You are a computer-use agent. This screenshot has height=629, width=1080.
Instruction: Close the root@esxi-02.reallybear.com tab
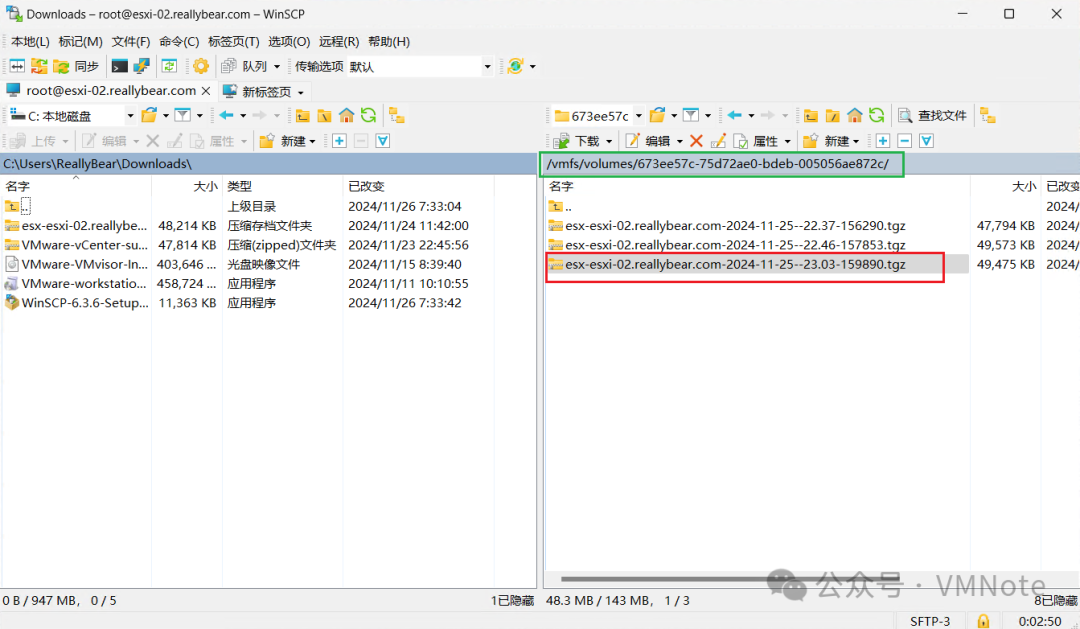pyautogui.click(x=206, y=91)
